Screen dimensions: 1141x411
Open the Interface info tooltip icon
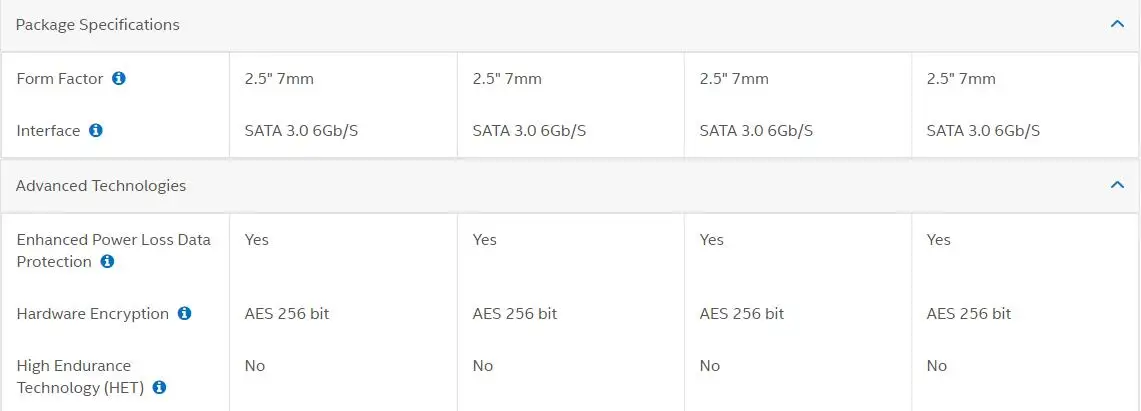click(96, 130)
